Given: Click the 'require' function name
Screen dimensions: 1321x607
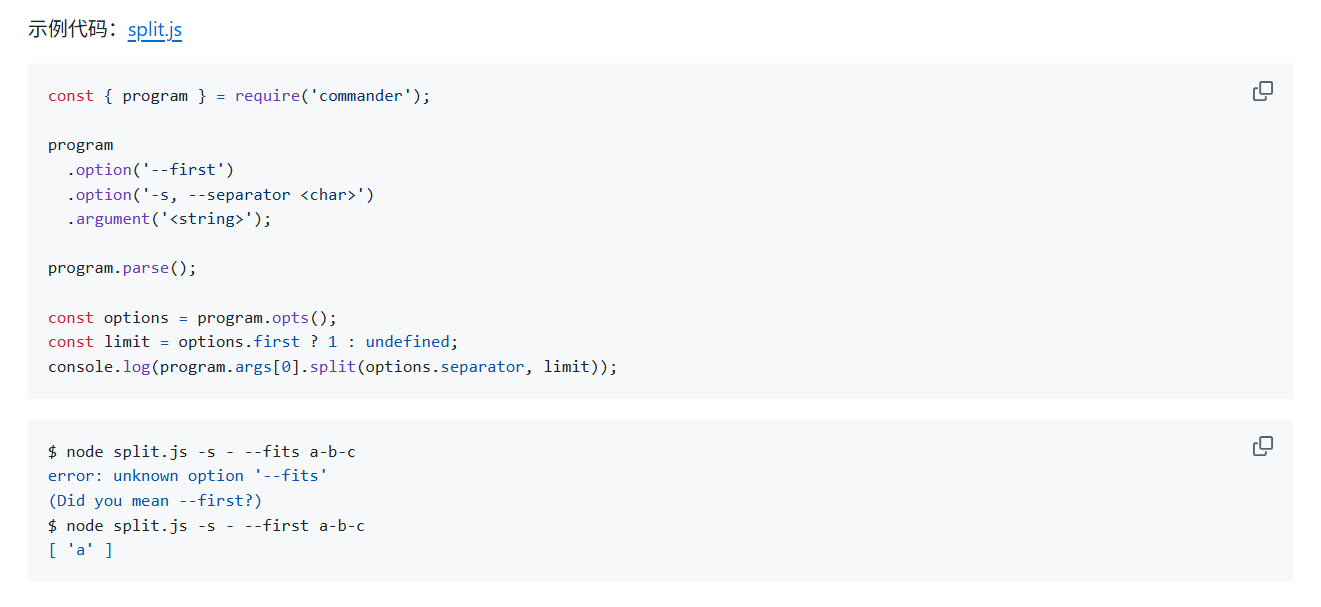Looking at the screenshot, I should 267,96.
